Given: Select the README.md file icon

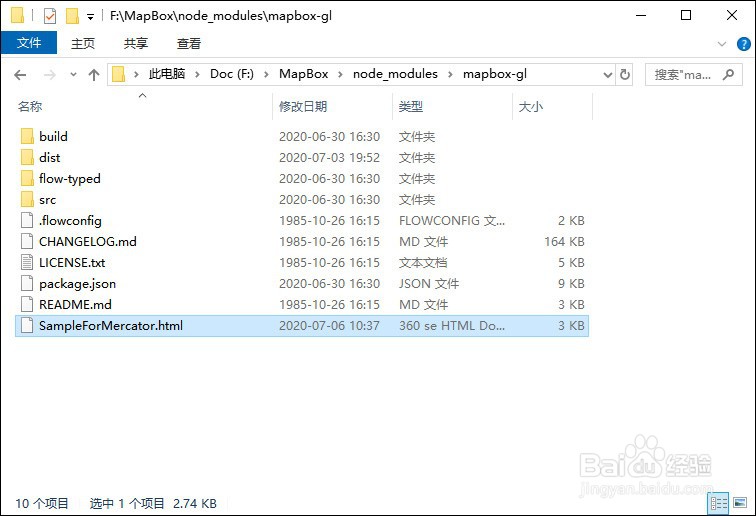Looking at the screenshot, I should click(x=27, y=304).
